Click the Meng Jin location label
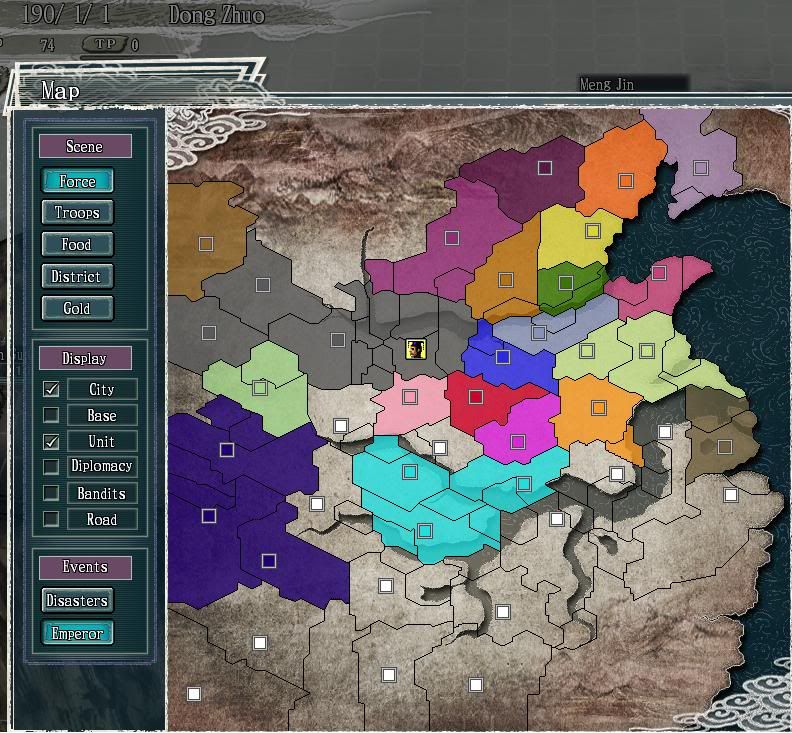792x733 pixels. [x=607, y=84]
